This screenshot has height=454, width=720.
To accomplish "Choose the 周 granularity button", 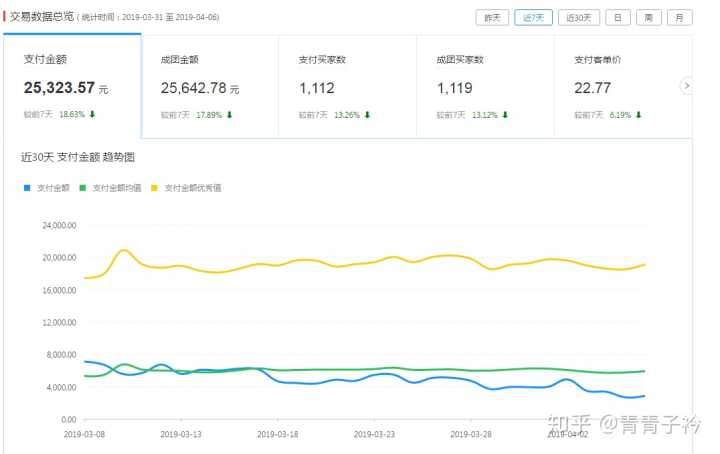I will [x=649, y=17].
